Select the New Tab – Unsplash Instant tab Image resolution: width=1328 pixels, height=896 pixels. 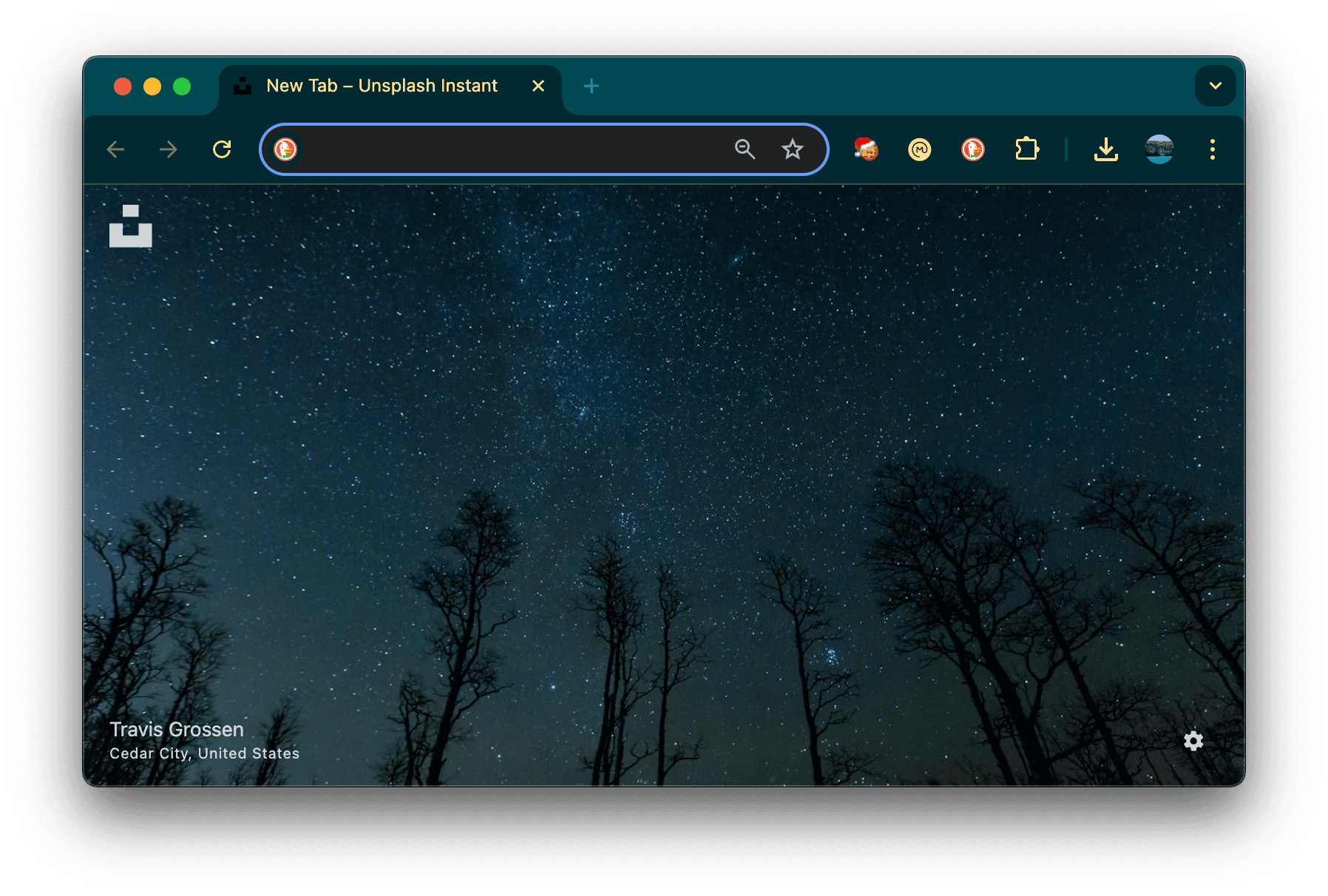click(382, 86)
